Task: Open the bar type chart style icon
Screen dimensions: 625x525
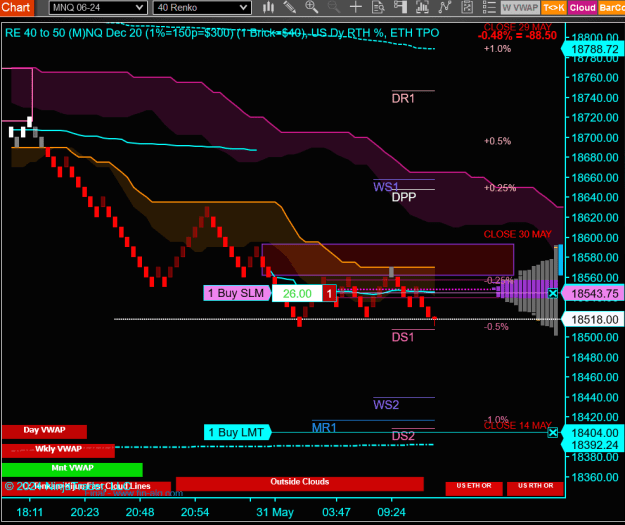Action: pyautogui.click(x=268, y=7)
